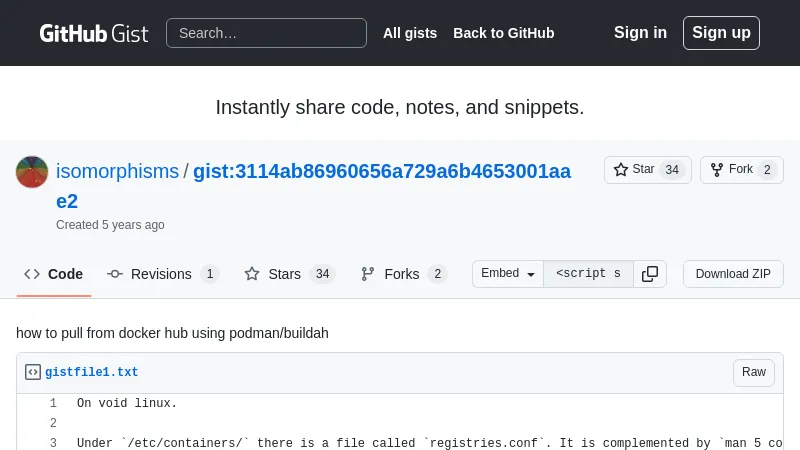Click the file code icon beside gistfile1.txt
The height and width of the screenshot is (450, 800).
pyautogui.click(x=33, y=372)
